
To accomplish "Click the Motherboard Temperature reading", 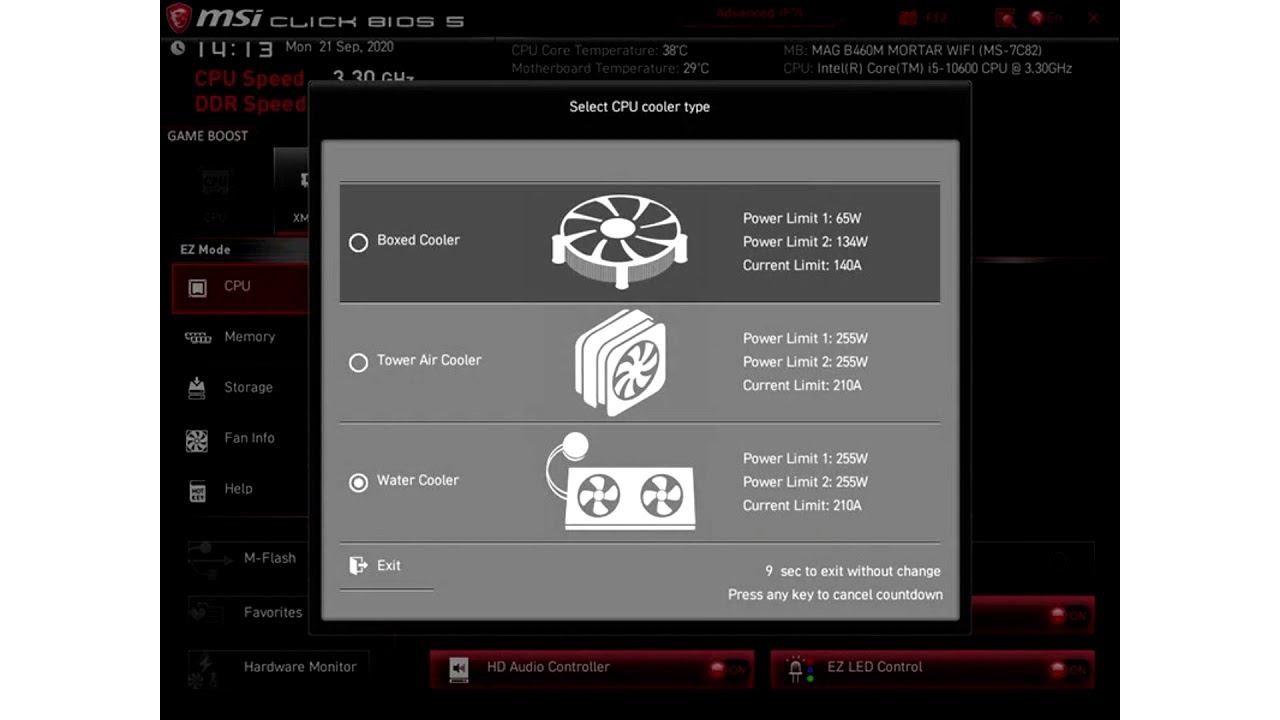I will 610,68.
